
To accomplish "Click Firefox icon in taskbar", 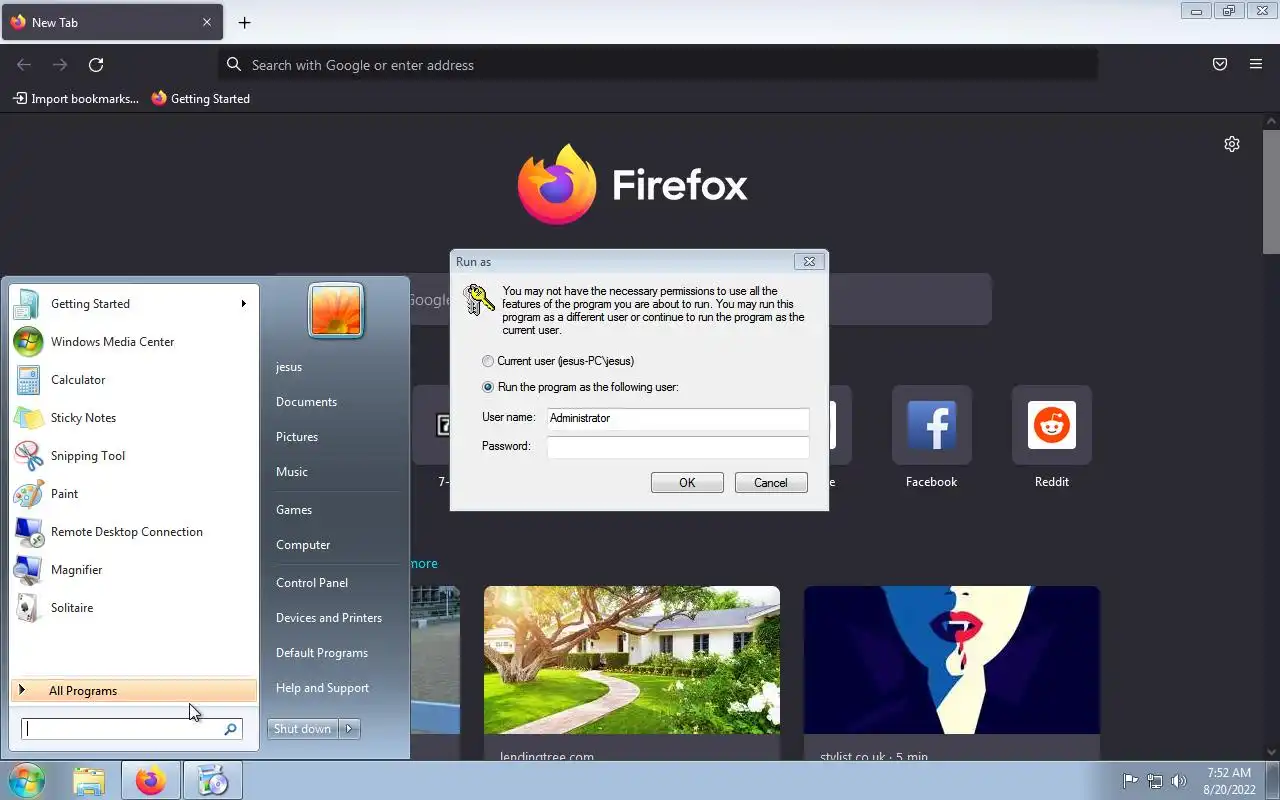I will (151, 781).
